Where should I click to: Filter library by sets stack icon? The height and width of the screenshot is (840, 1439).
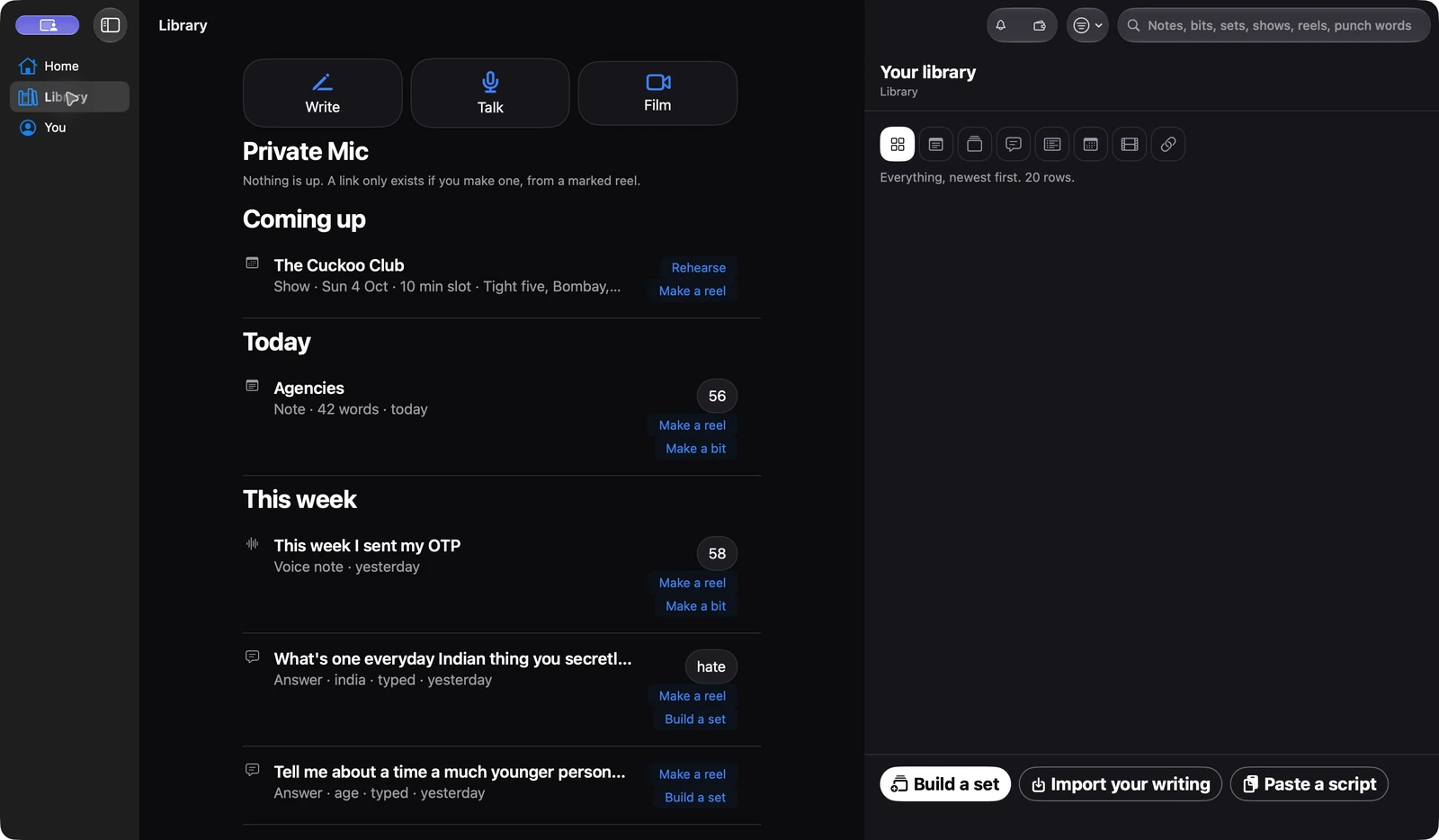[x=974, y=144]
